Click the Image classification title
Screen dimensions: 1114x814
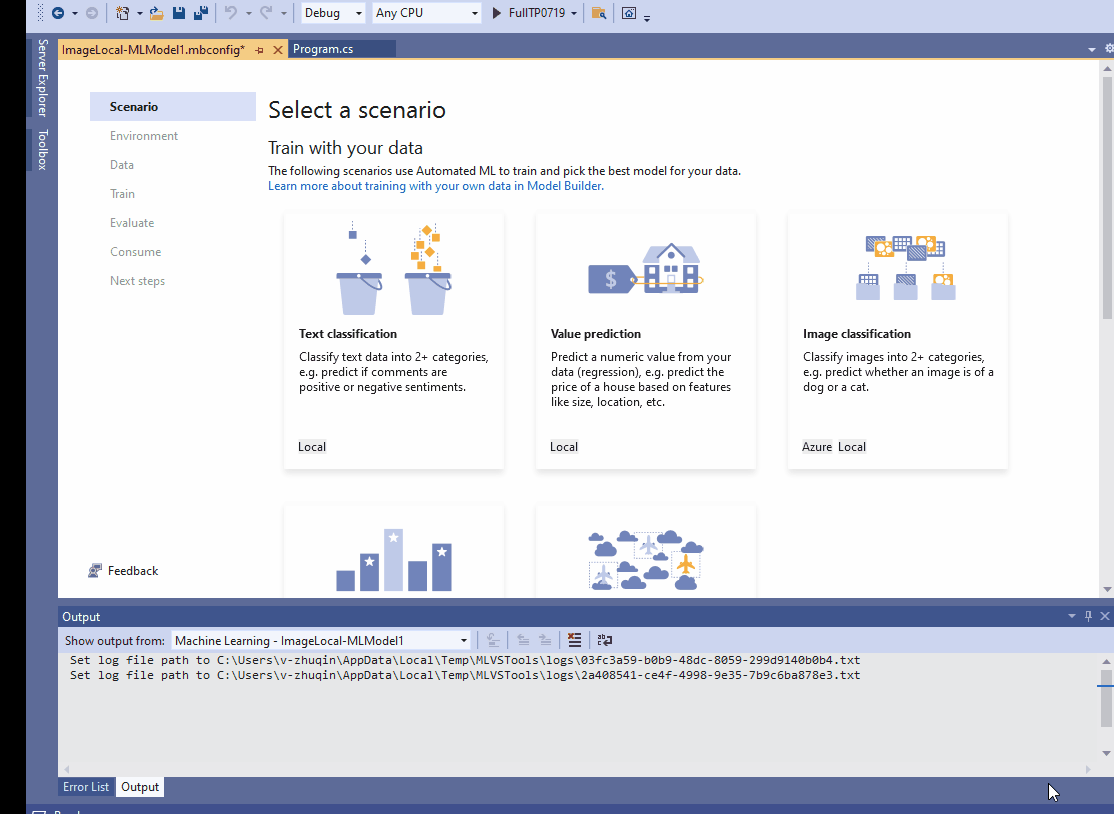(x=856, y=334)
